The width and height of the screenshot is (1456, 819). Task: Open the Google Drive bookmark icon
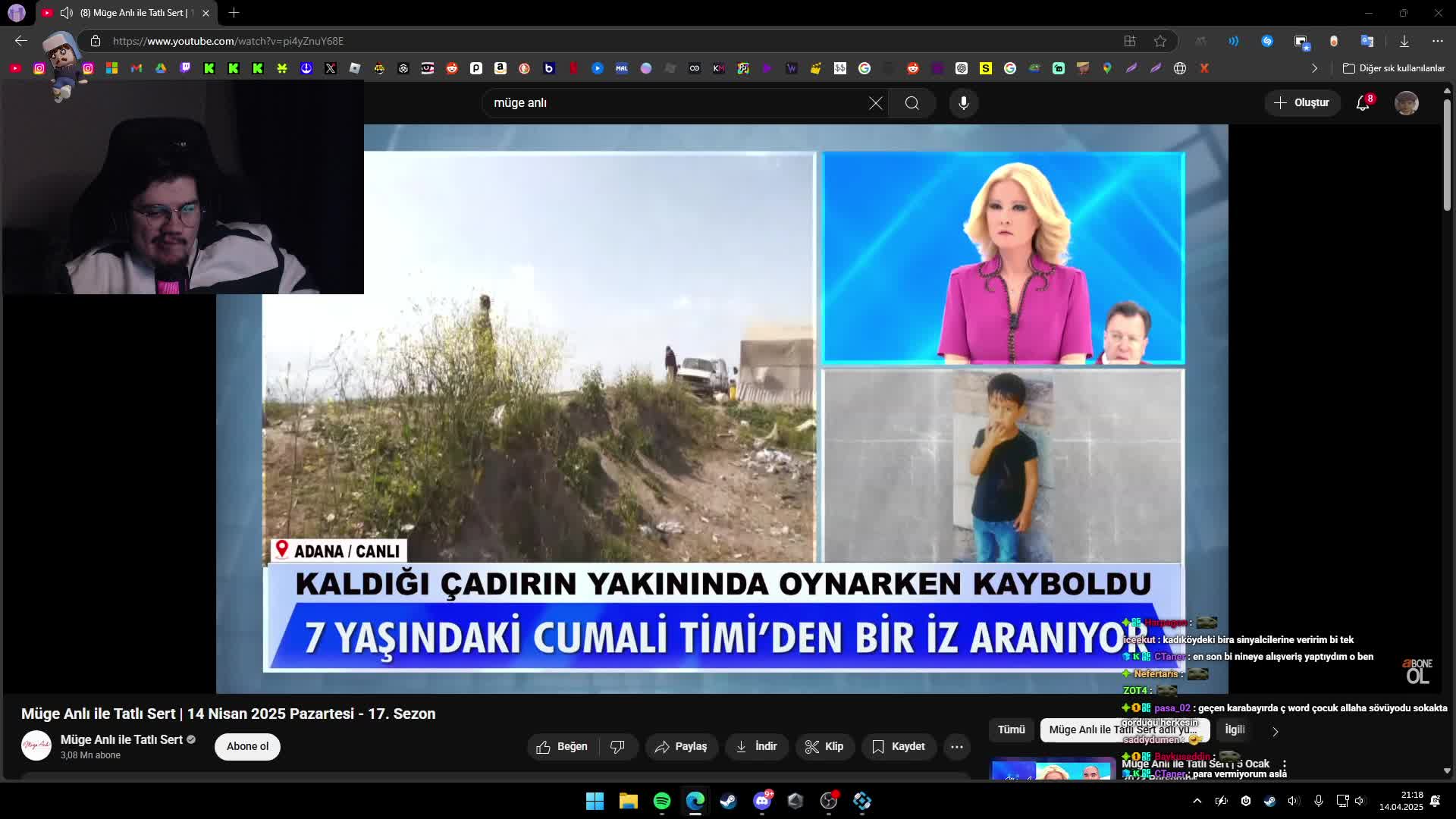(161, 68)
